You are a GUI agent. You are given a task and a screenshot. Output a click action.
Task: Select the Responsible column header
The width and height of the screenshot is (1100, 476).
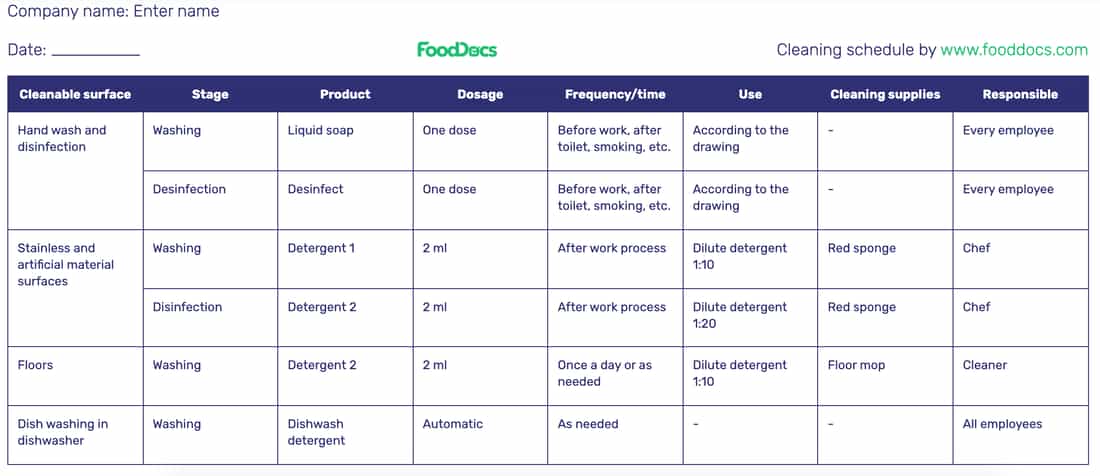coord(1021,94)
